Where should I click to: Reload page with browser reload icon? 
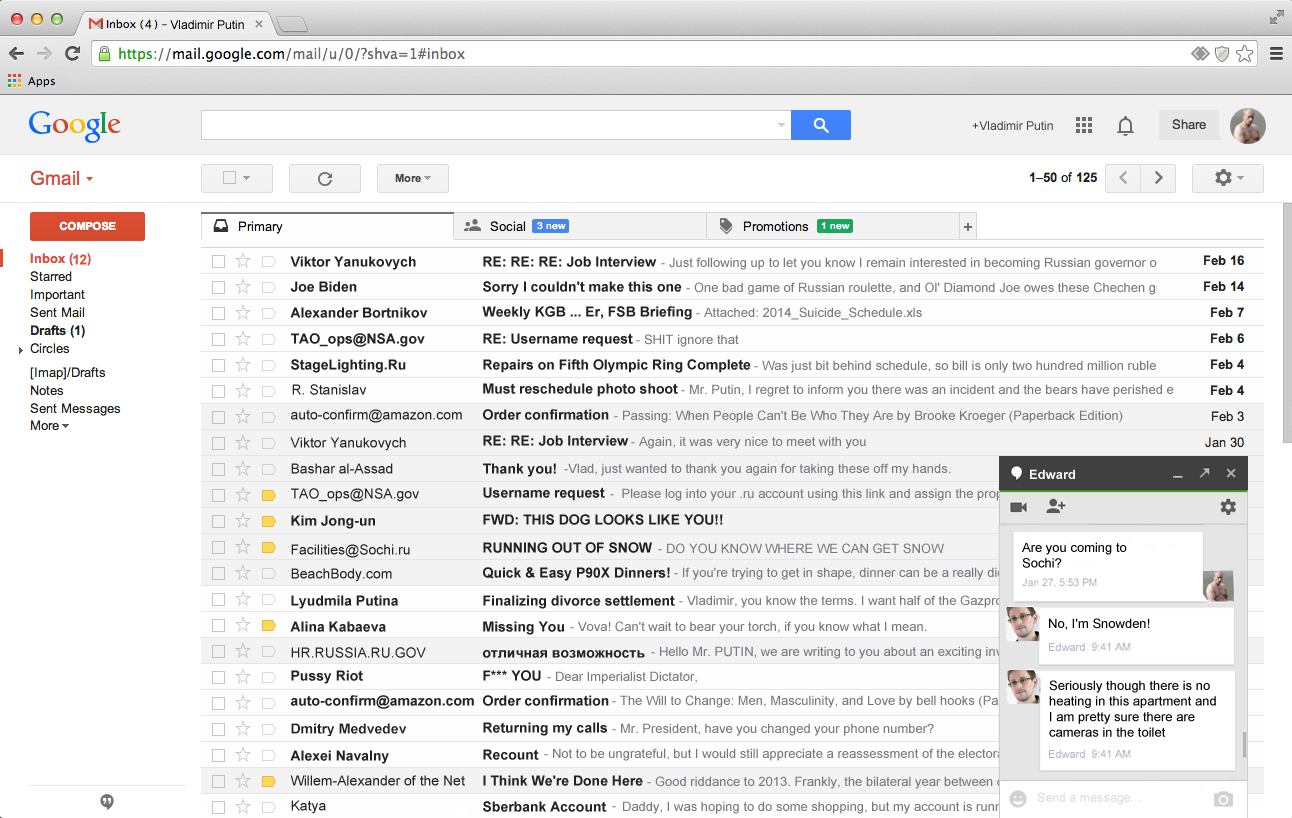(72, 54)
